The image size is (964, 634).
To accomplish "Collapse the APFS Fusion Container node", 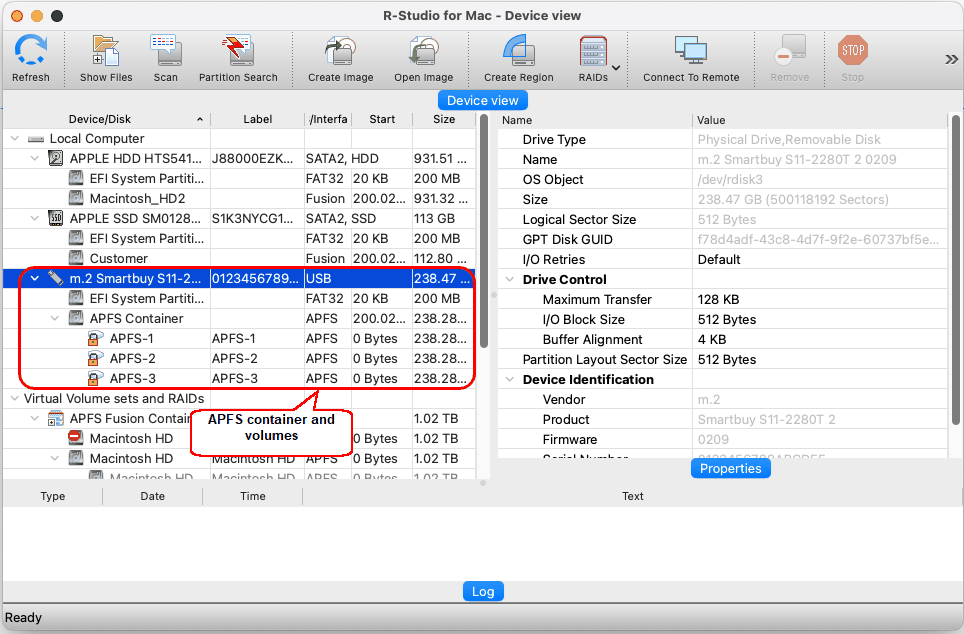I will tap(35, 419).
